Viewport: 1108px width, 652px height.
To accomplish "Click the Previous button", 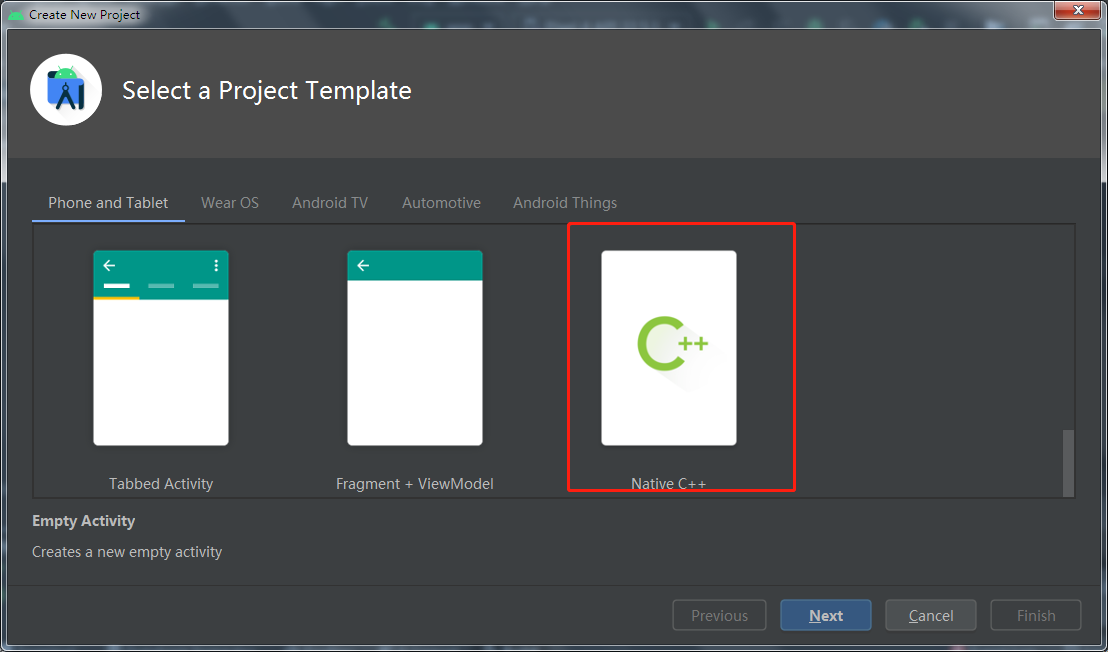I will click(x=719, y=615).
